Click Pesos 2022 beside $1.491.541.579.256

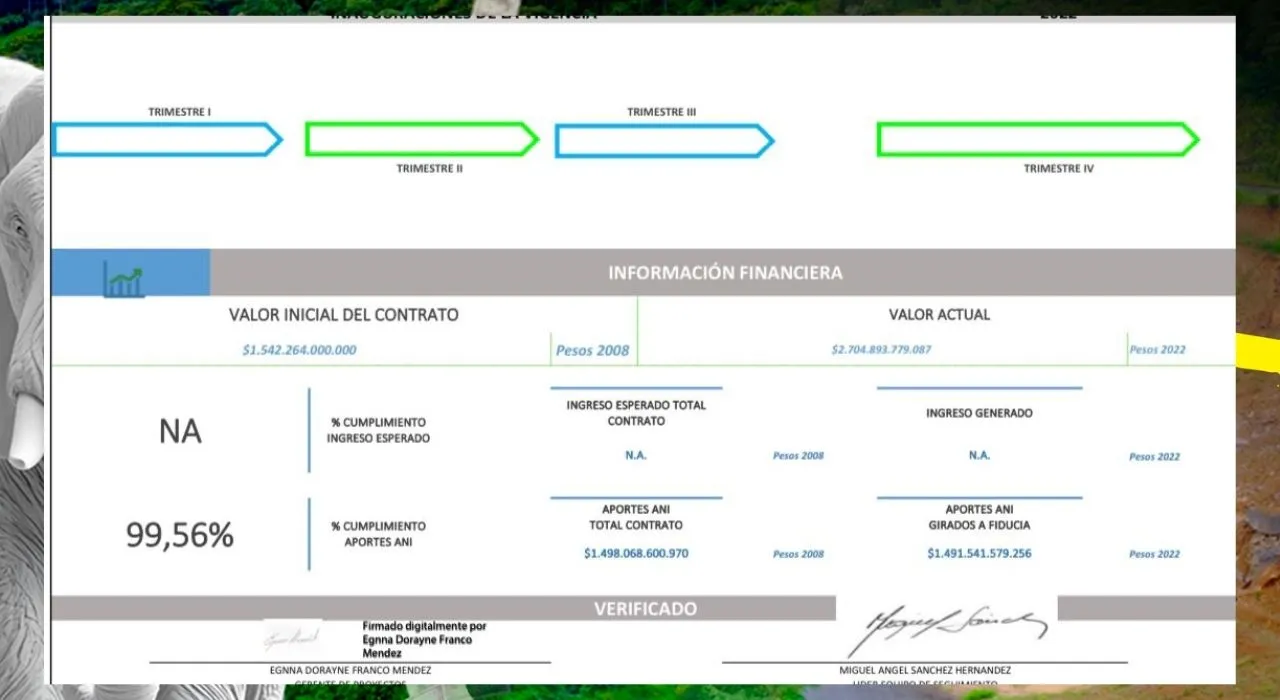coord(1155,554)
